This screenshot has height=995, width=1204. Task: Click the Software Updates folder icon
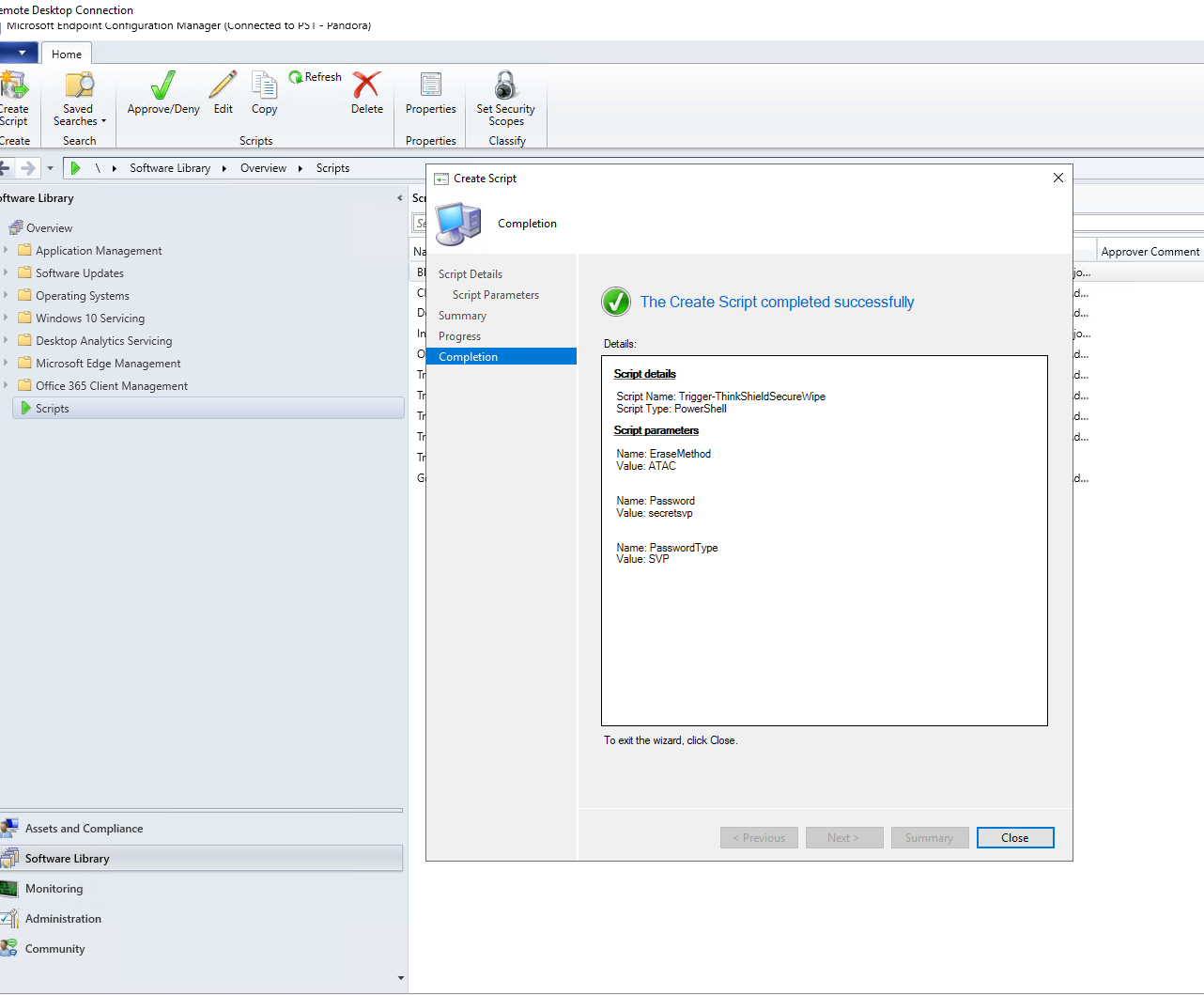pos(25,272)
